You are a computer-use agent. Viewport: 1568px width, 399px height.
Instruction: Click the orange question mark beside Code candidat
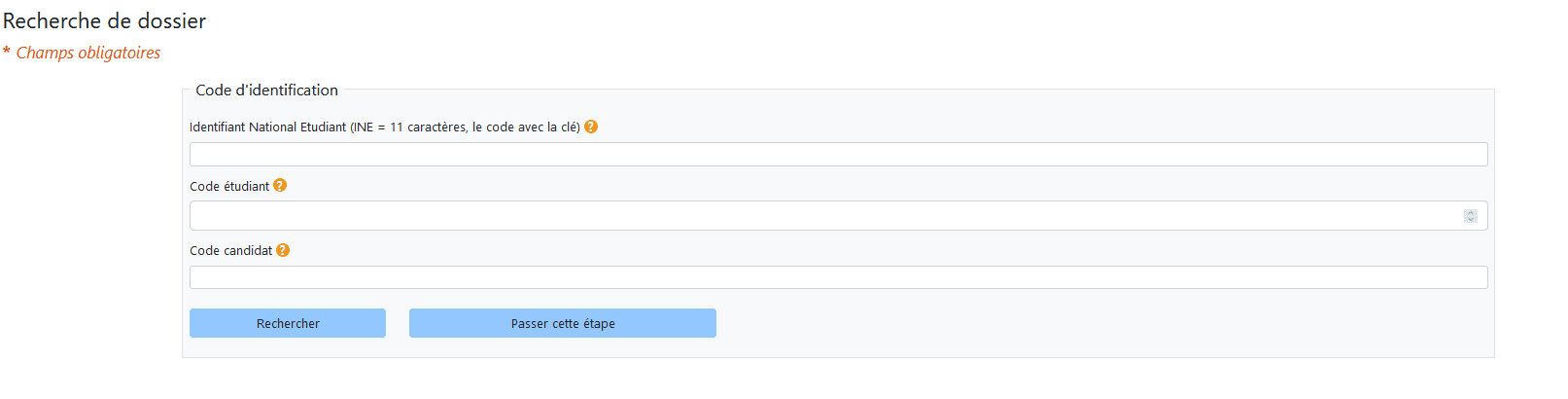pyautogui.click(x=283, y=250)
